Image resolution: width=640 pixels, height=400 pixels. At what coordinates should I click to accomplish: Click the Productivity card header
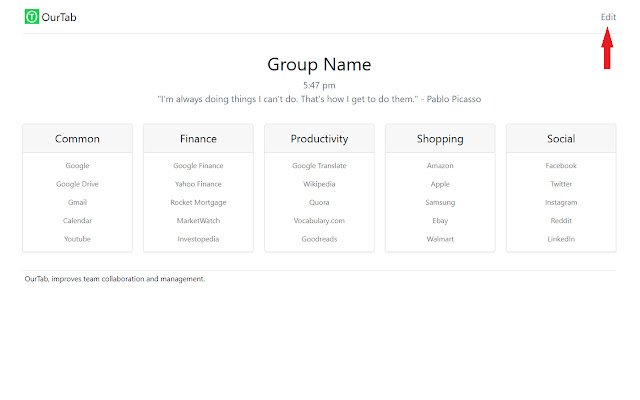[x=319, y=139]
